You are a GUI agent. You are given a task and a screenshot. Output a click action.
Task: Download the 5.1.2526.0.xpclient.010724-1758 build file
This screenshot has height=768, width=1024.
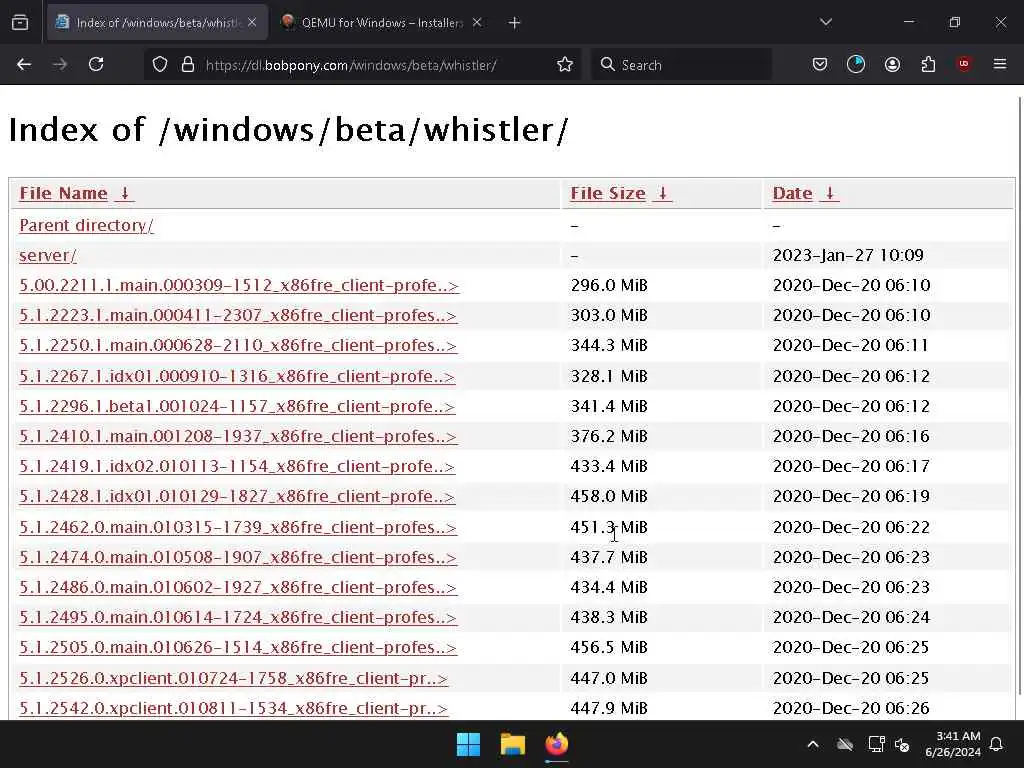tap(234, 678)
